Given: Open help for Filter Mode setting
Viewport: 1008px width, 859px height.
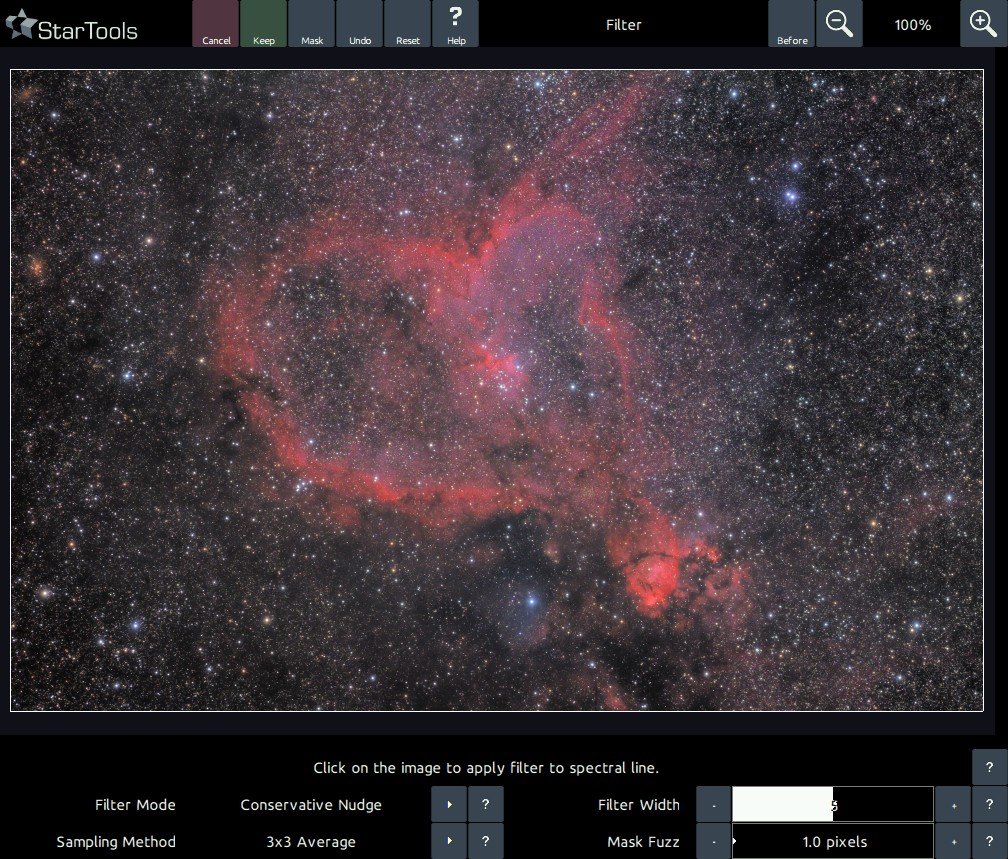Looking at the screenshot, I should [x=485, y=805].
